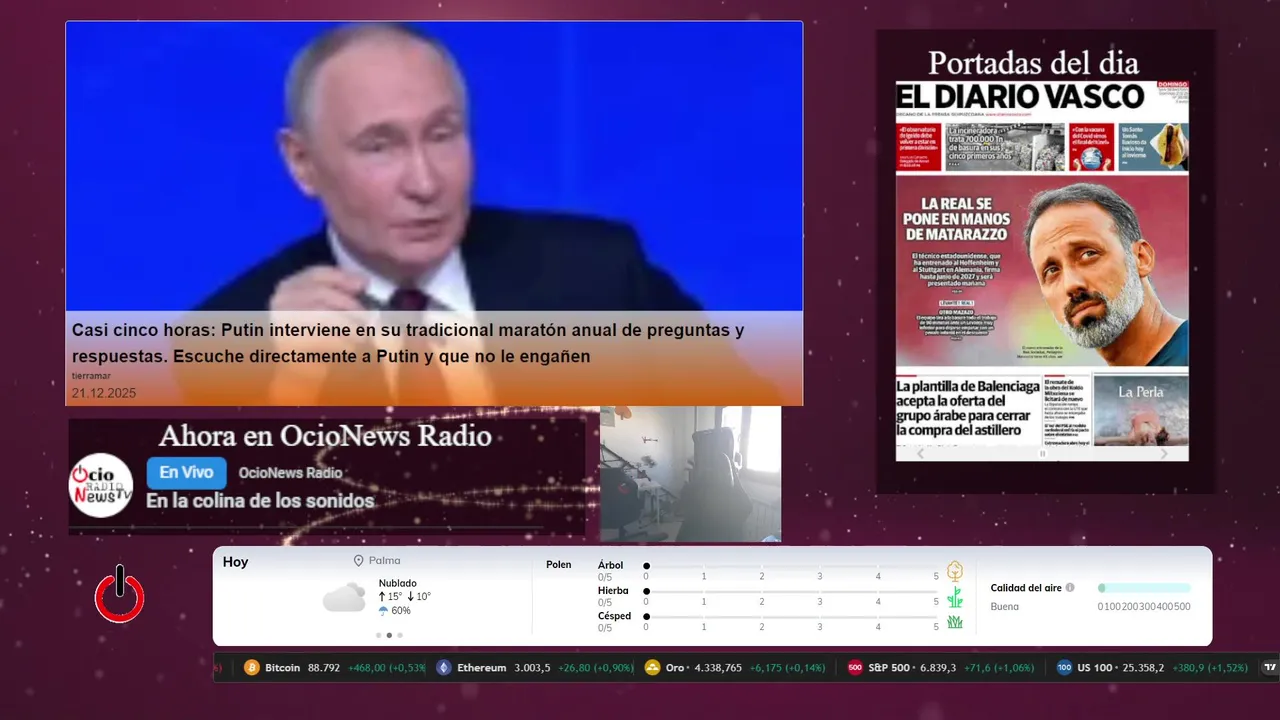1280x720 pixels.
Task: Click the cloudy weather icon
Action: click(x=344, y=597)
